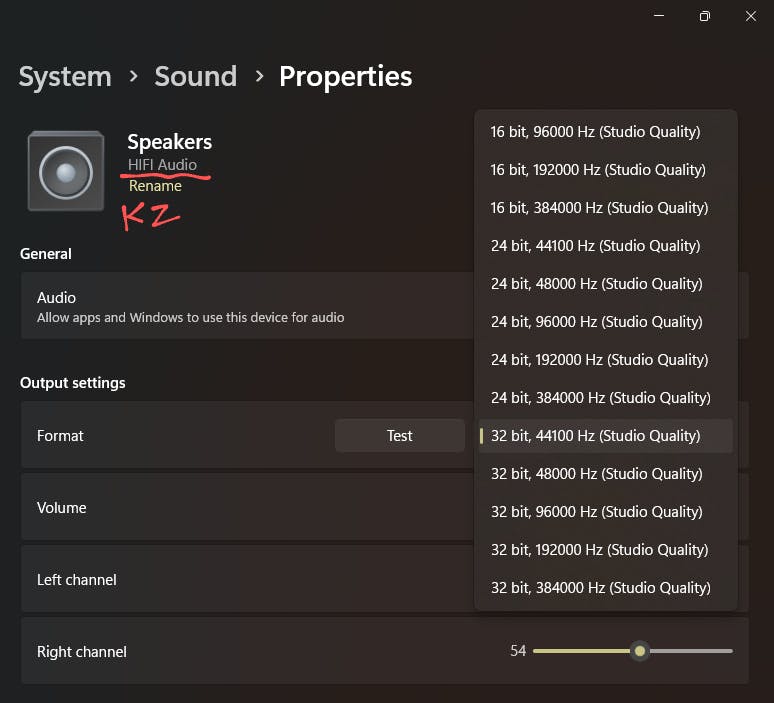Select 24 bit, 44100 Hz option
This screenshot has width=774, height=703.
point(595,246)
